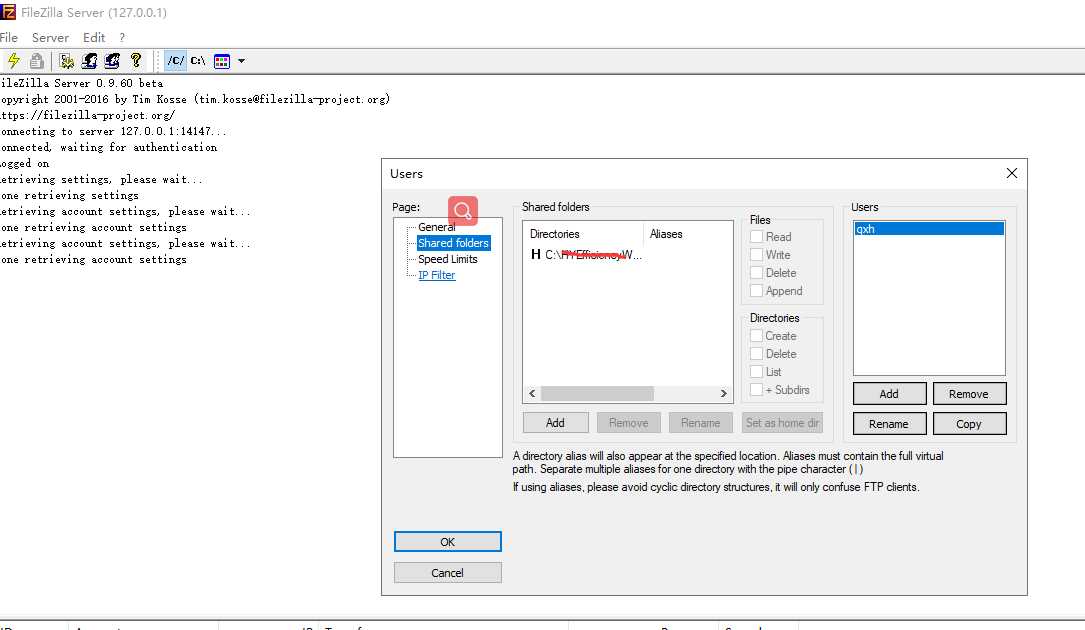Screen dimensions: 1085x630
Task: Click Set as home dir button
Action: pyautogui.click(x=783, y=423)
